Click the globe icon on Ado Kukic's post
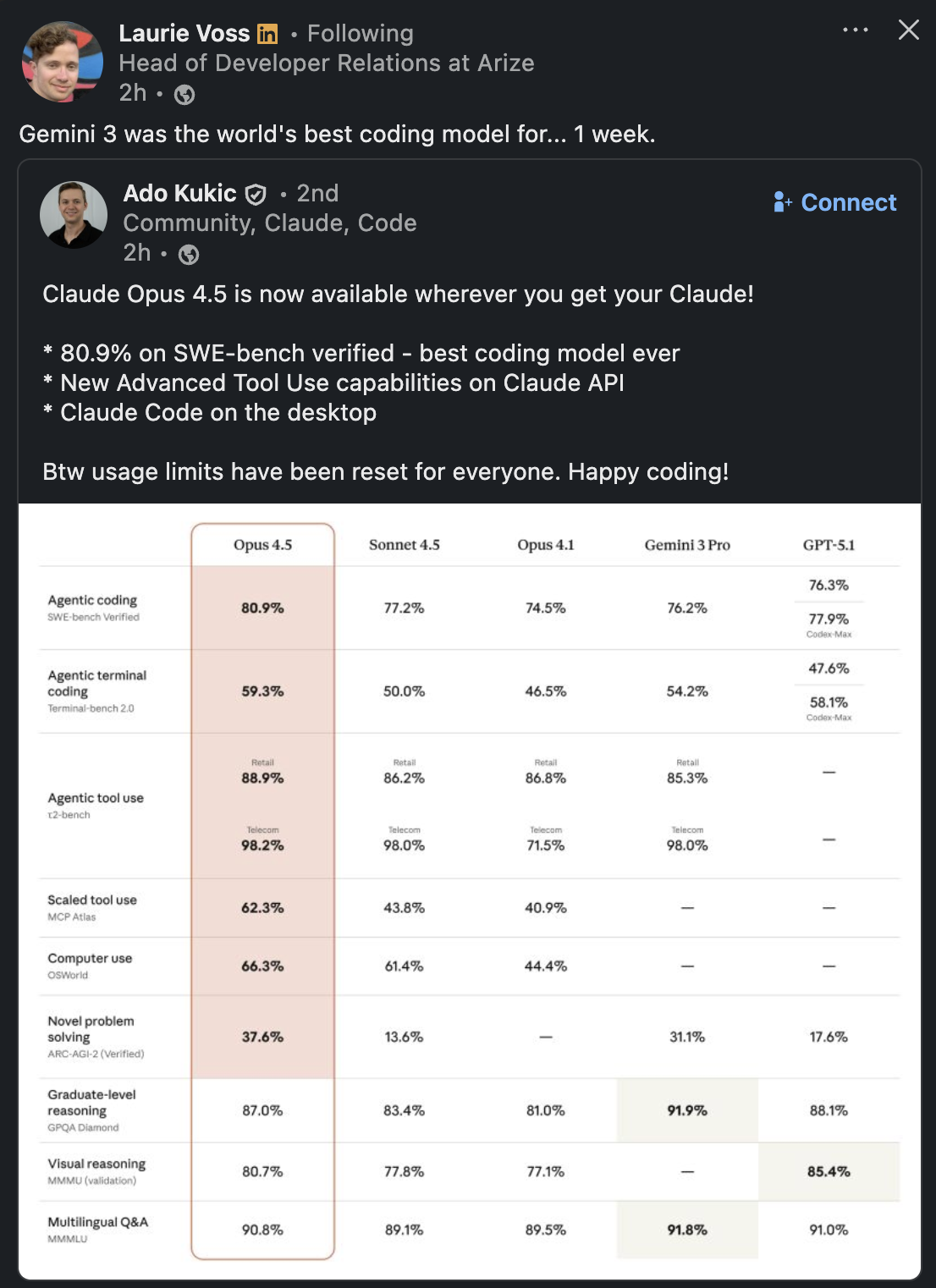936x1288 pixels. tap(189, 253)
